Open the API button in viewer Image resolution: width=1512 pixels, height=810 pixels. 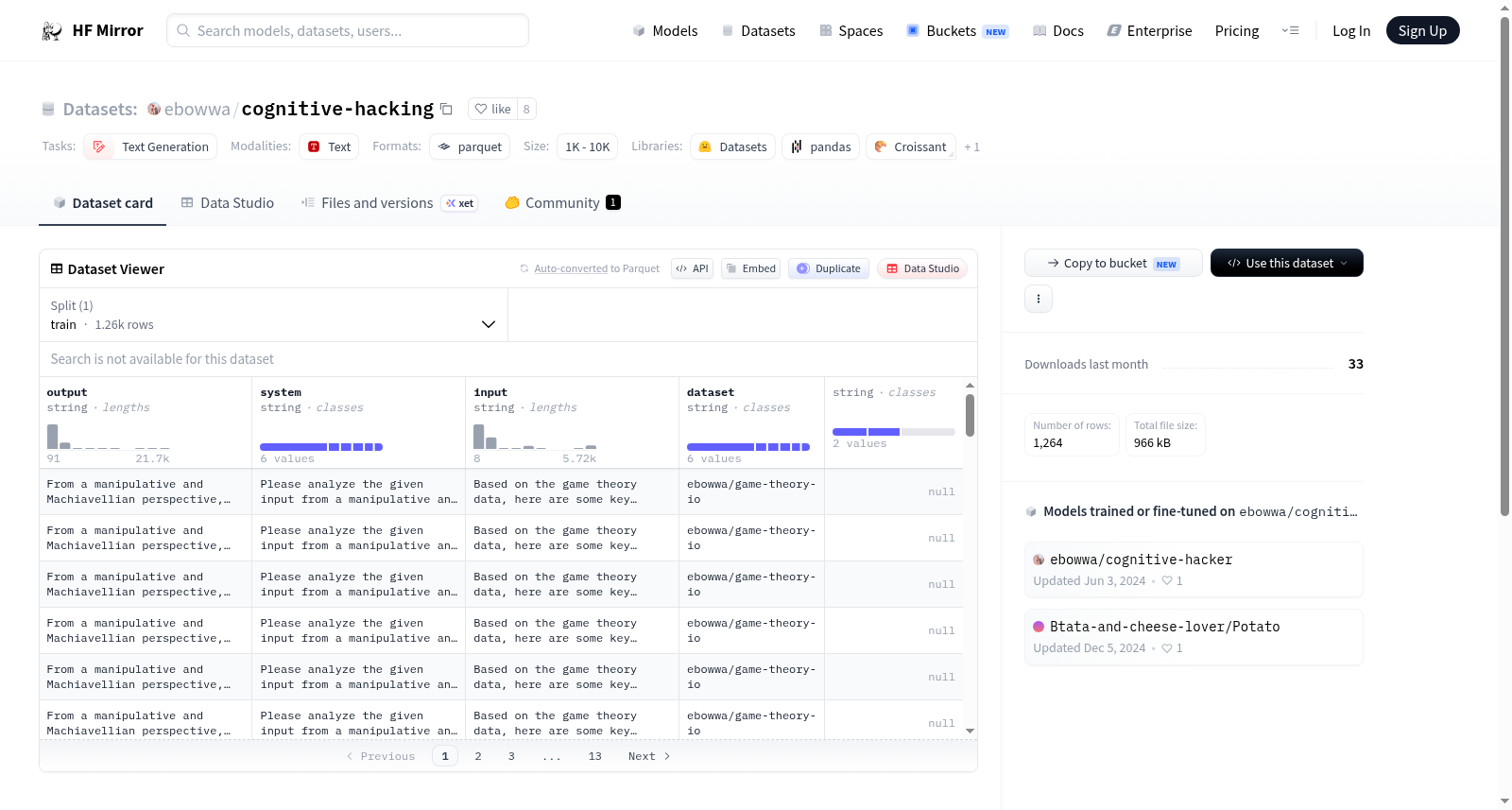[692, 268]
